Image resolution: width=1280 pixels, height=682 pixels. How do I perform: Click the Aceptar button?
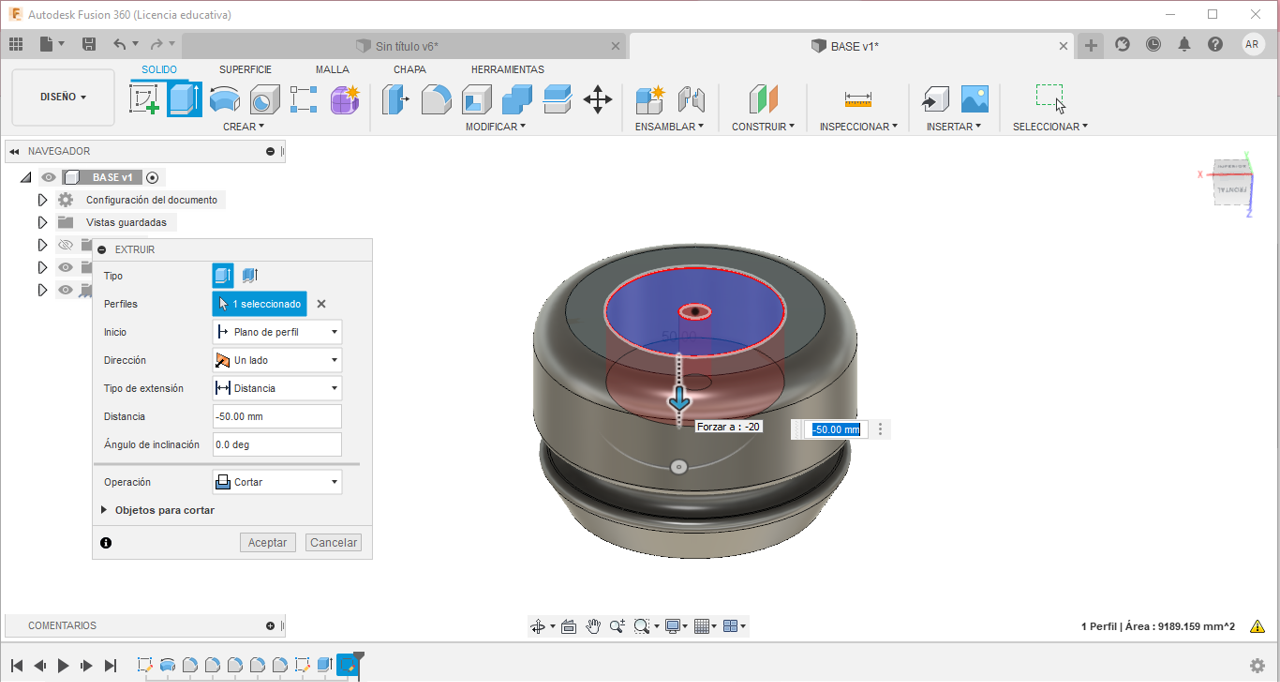[267, 542]
